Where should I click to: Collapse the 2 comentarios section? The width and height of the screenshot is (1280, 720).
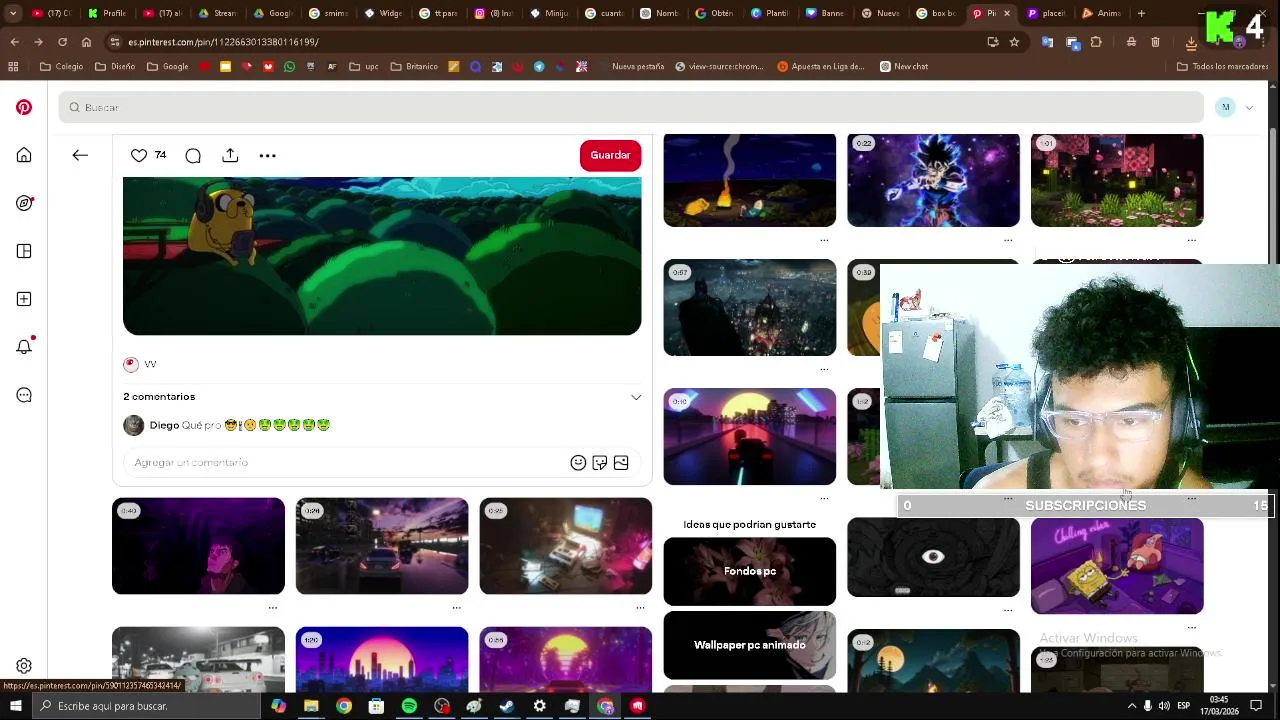tap(636, 397)
